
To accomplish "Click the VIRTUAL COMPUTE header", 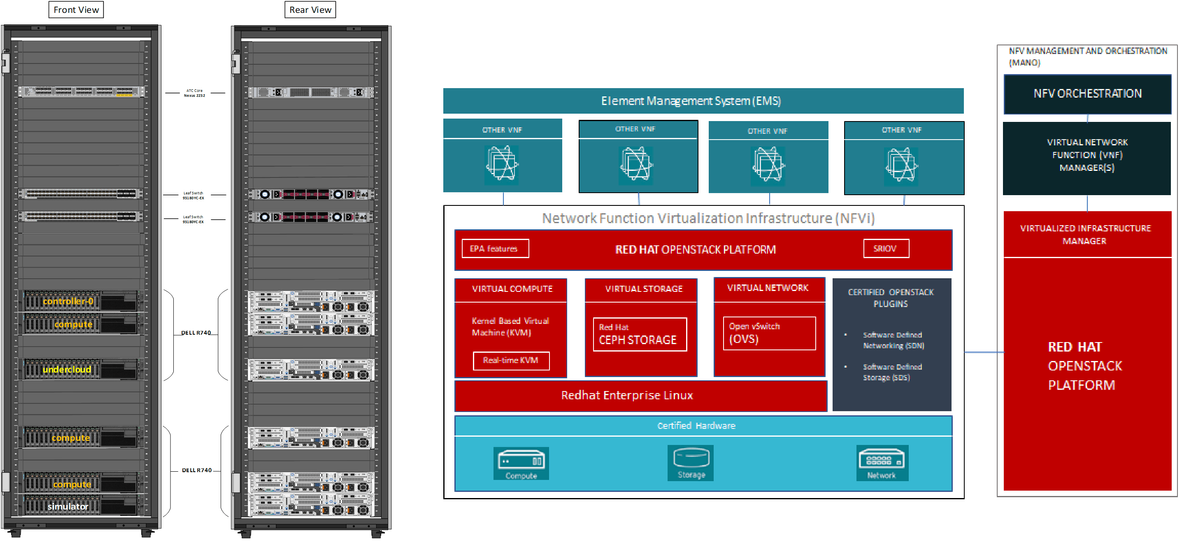I will click(511, 289).
